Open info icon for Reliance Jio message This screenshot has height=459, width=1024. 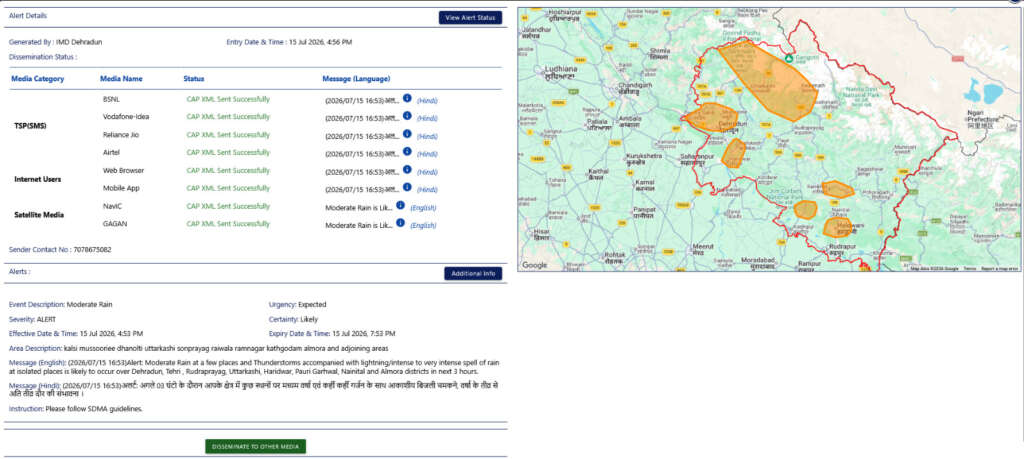tap(407, 133)
